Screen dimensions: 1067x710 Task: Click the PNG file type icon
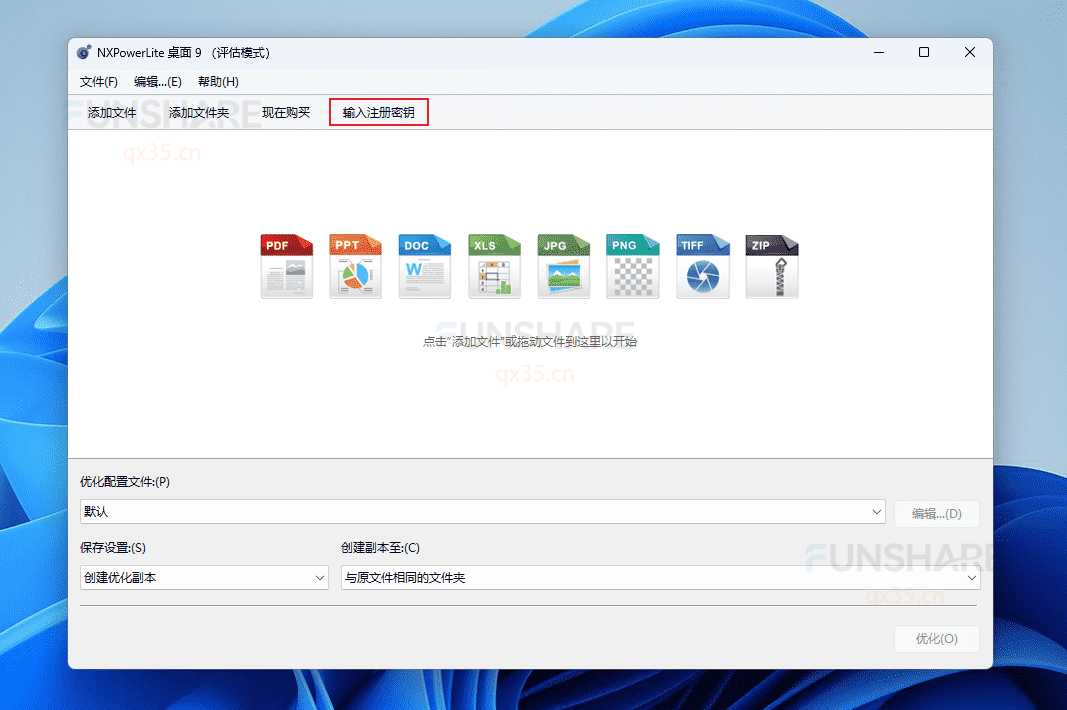(x=633, y=266)
